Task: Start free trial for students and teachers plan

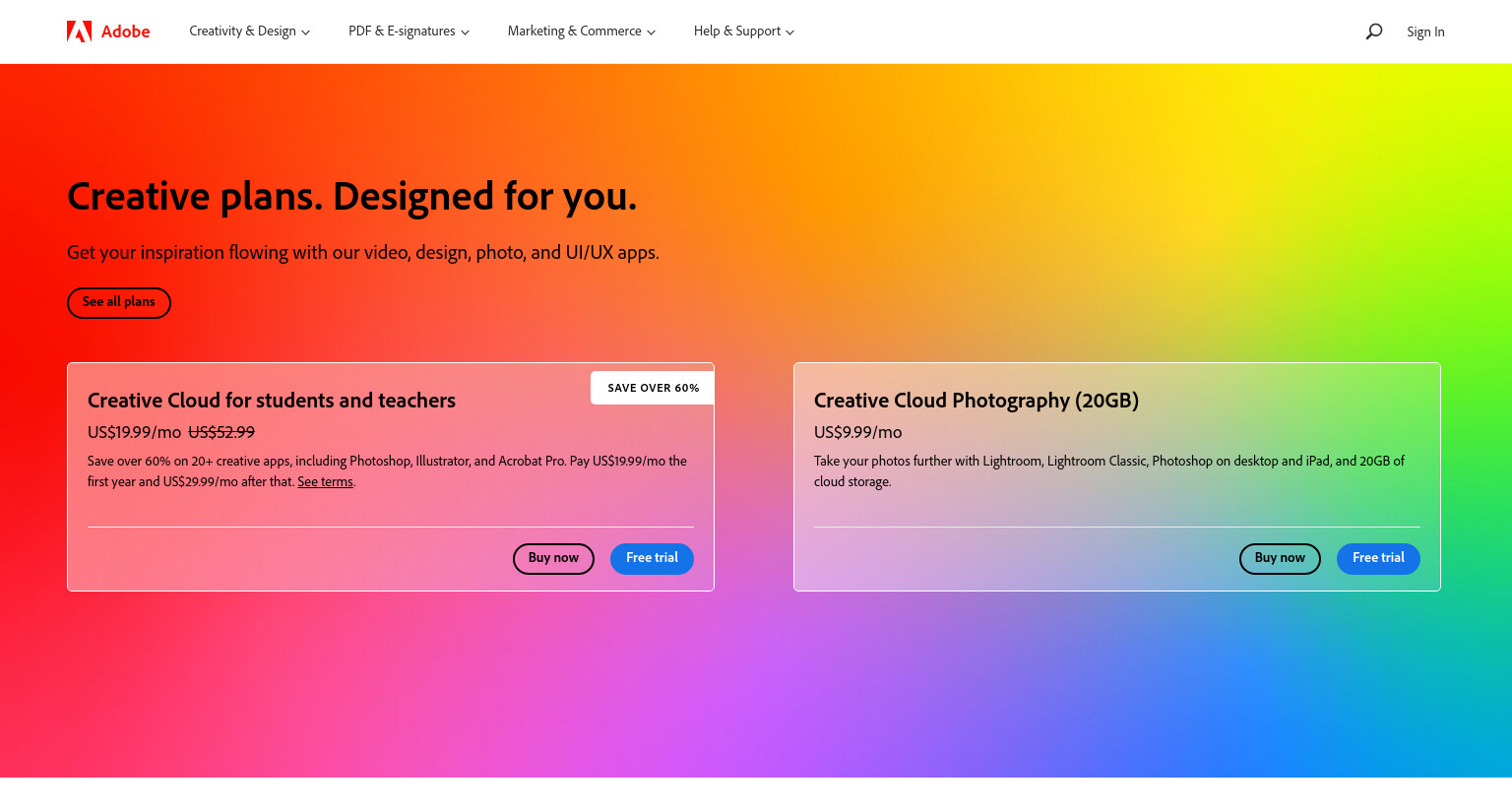Action: (652, 558)
